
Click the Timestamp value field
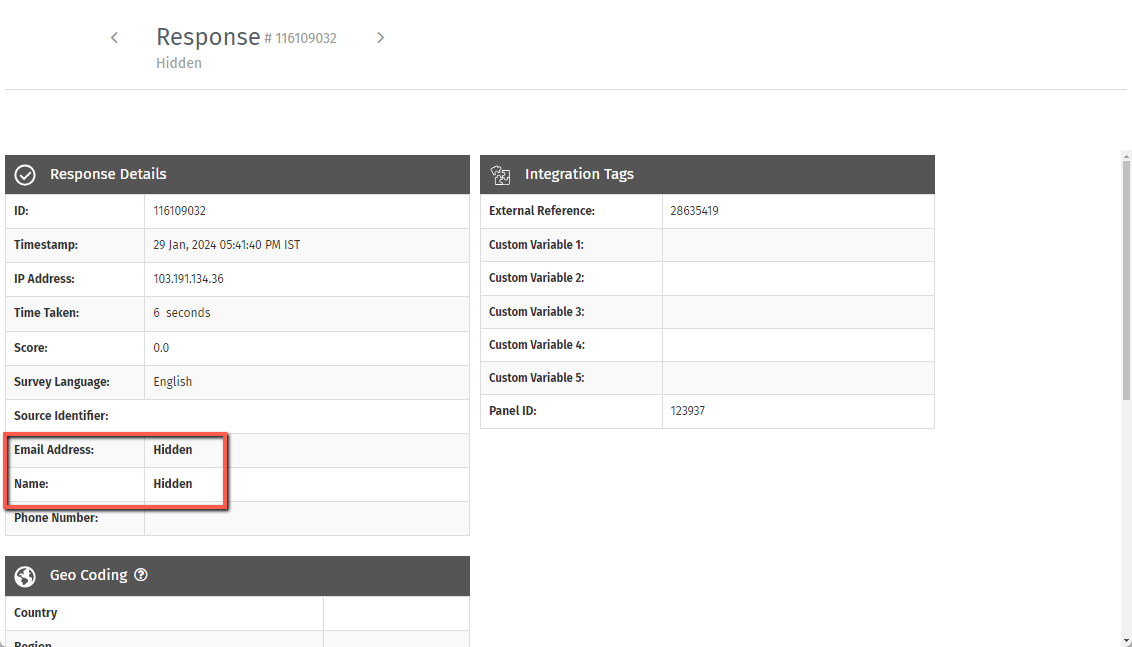click(227, 245)
